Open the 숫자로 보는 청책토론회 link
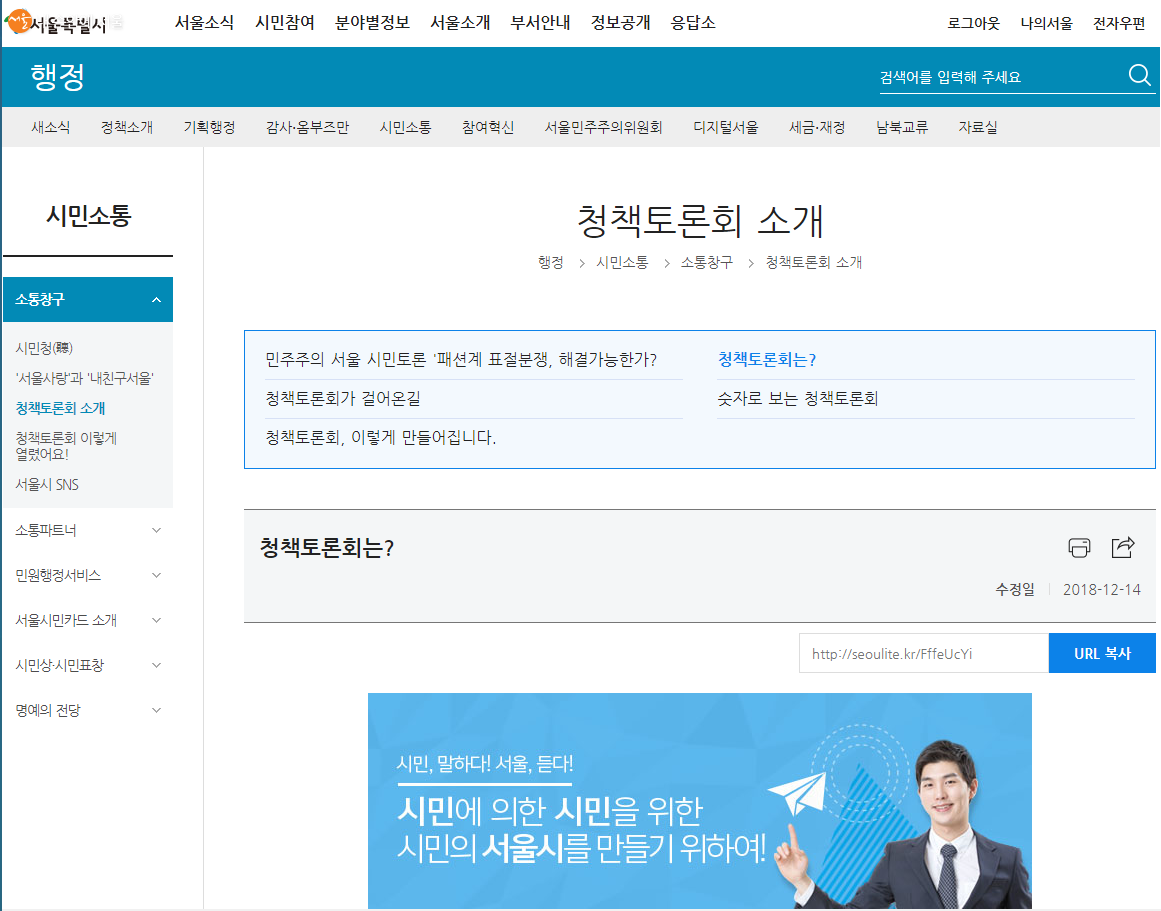Image resolution: width=1161 pixels, height=911 pixels. pyautogui.click(x=797, y=398)
